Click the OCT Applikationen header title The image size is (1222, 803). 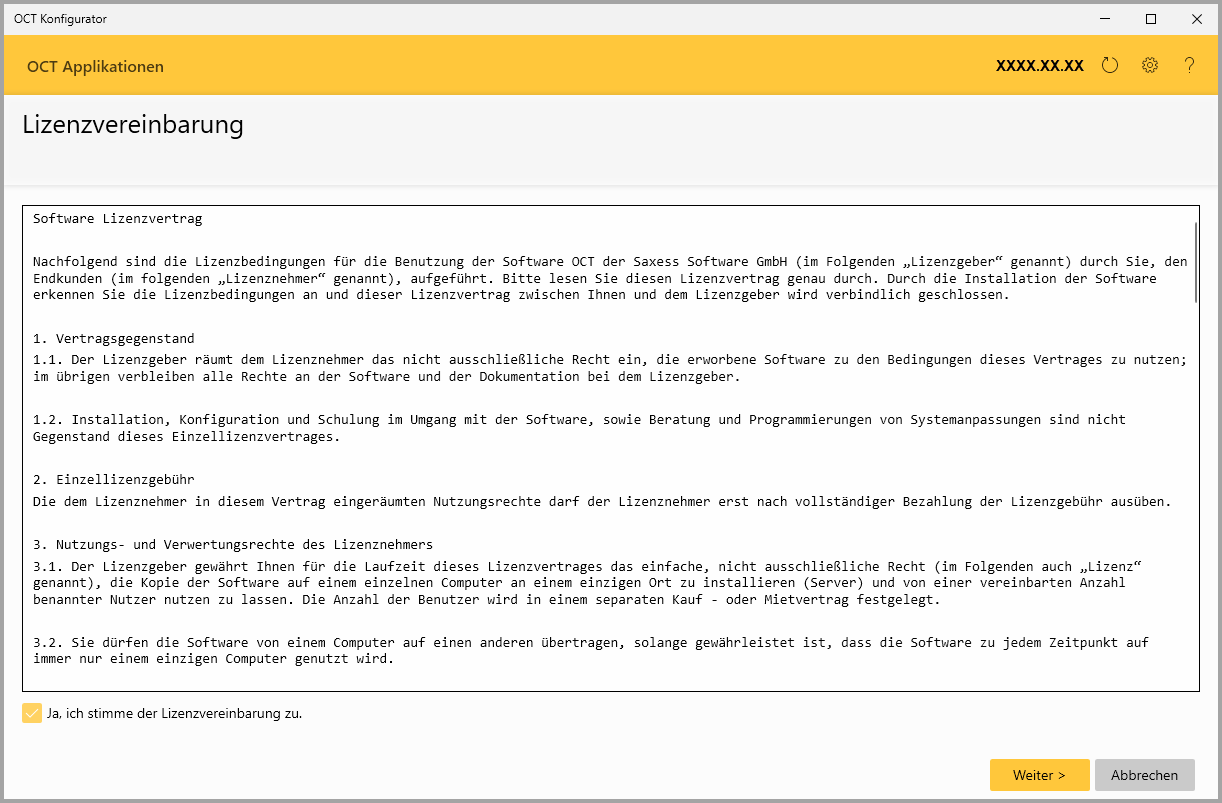(x=95, y=67)
